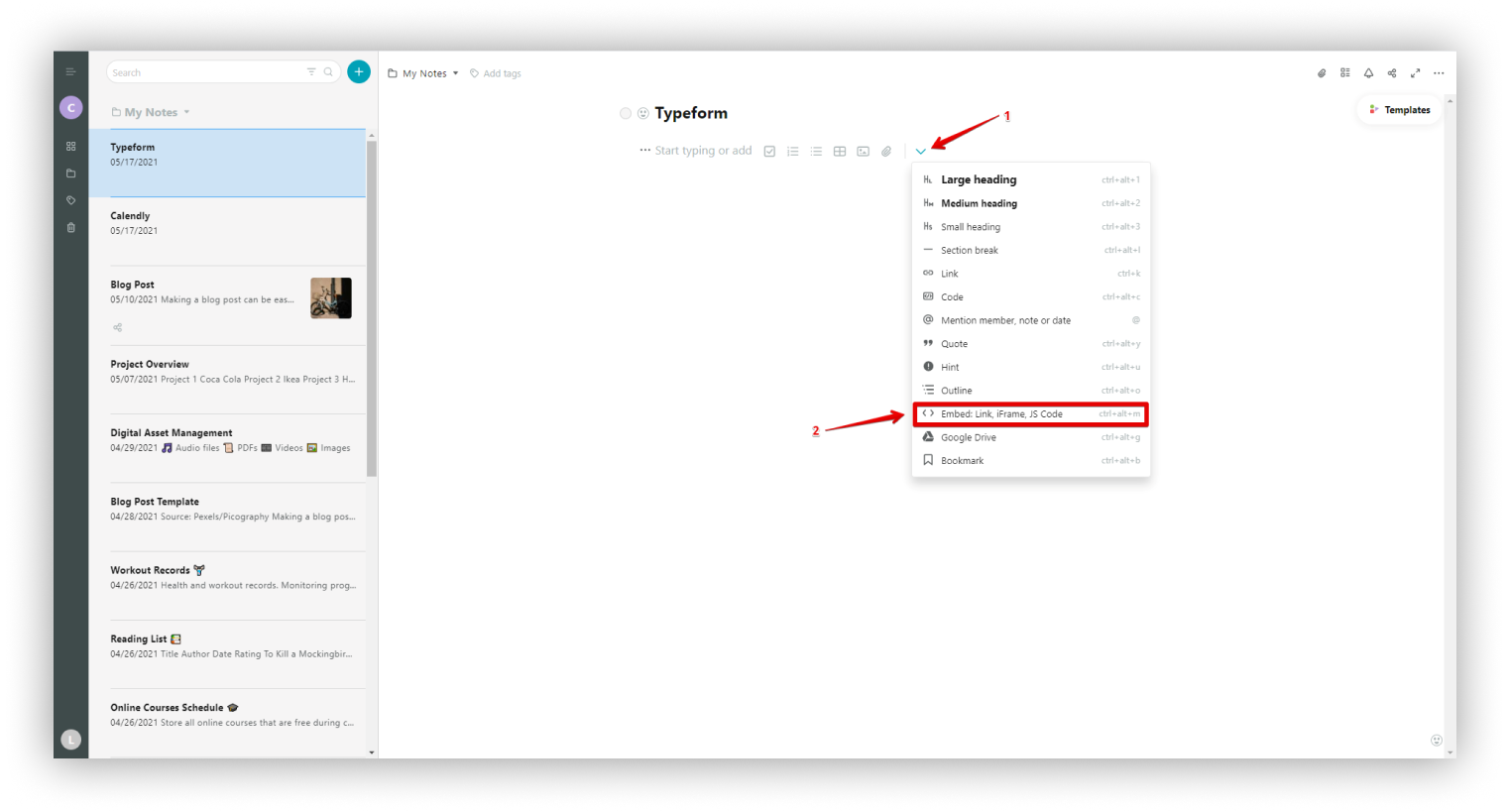Open note attachments with the top-right paperclip
Screen dimensions: 1508x812
coord(1322,73)
